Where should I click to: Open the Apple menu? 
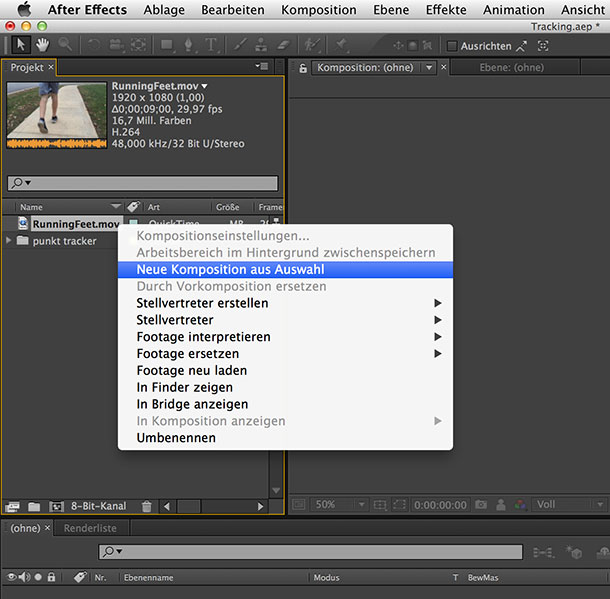24,9
